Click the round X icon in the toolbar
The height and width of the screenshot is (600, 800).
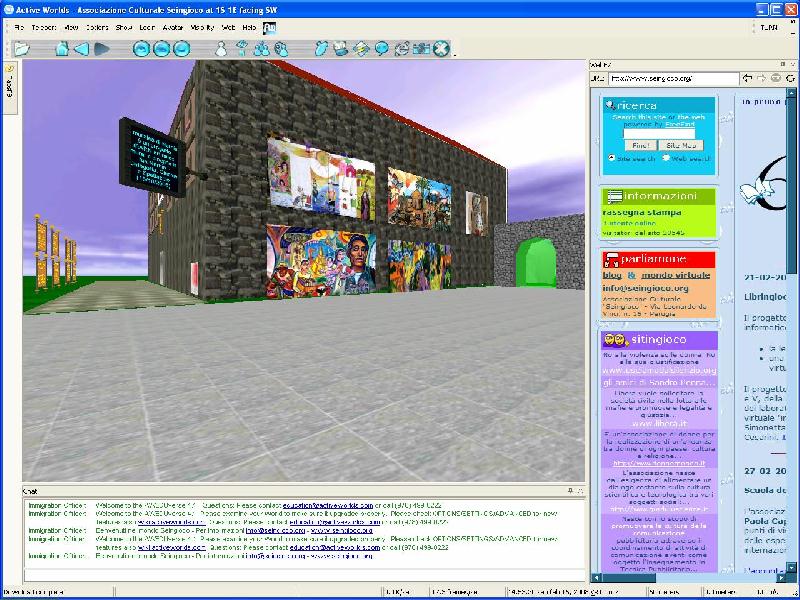441,48
